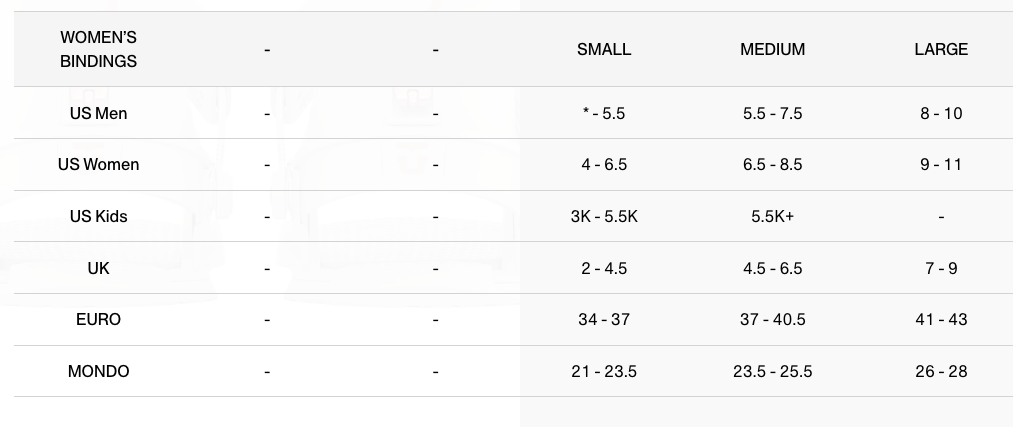Click the UK row label
Image resolution: width=1013 pixels, height=427 pixels.
tap(98, 268)
